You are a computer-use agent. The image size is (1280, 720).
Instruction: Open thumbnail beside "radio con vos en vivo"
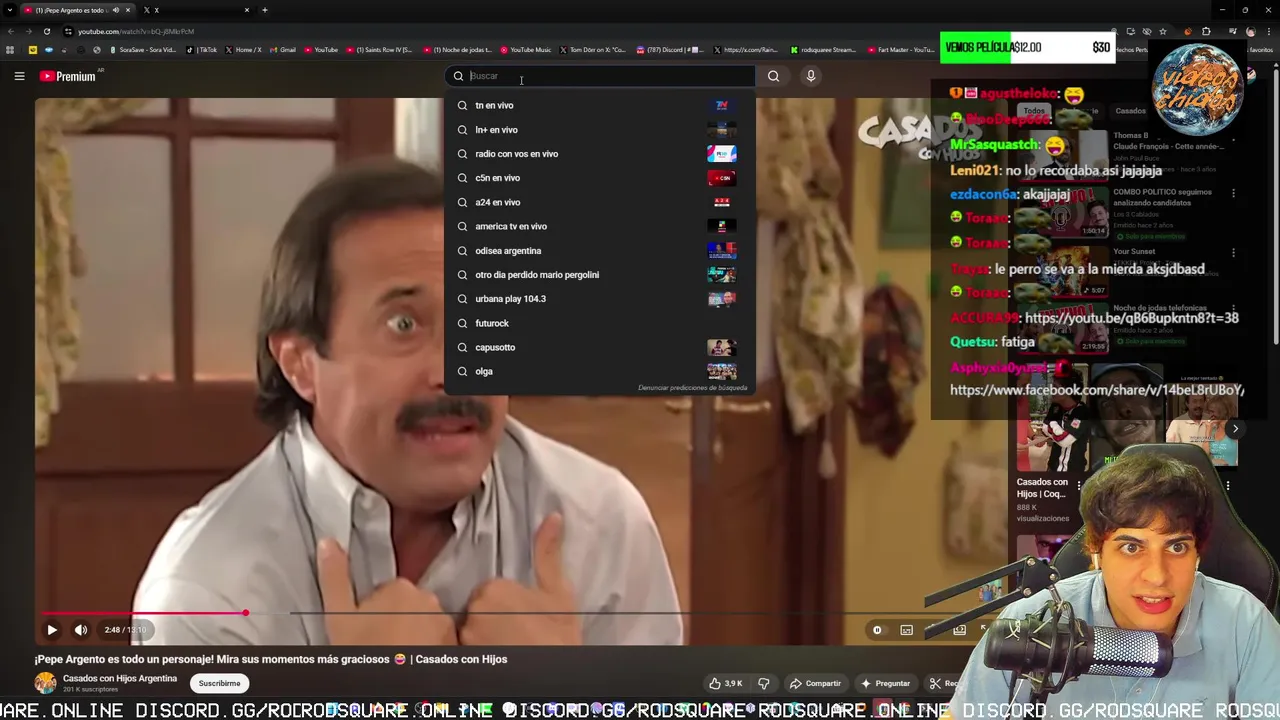pos(722,154)
